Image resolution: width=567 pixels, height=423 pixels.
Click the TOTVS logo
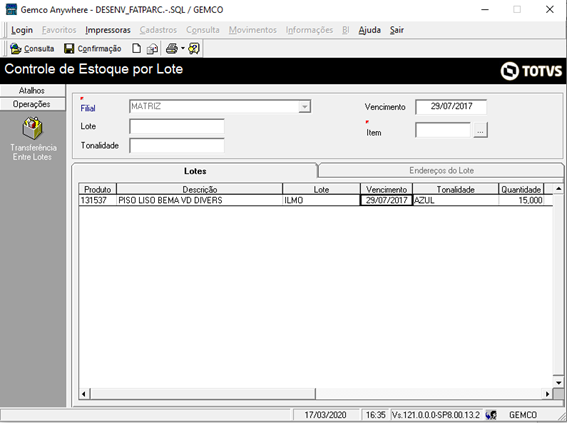[531, 71]
